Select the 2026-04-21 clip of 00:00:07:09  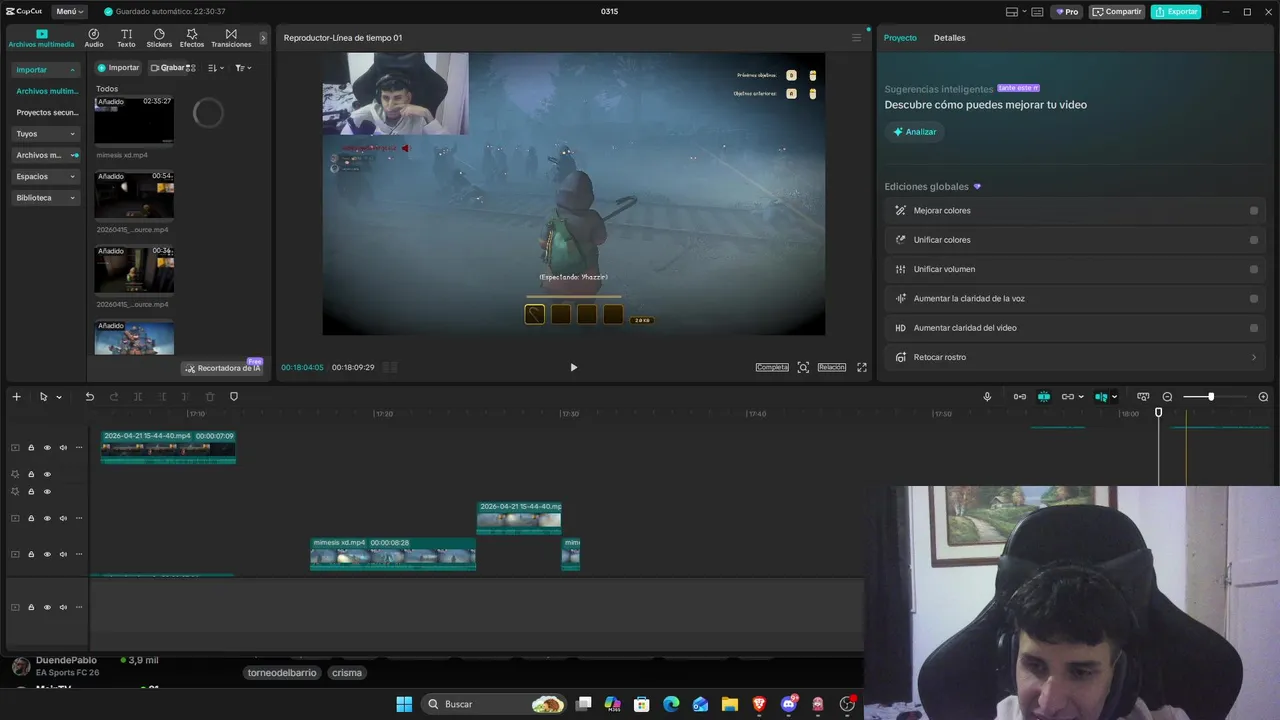168,447
